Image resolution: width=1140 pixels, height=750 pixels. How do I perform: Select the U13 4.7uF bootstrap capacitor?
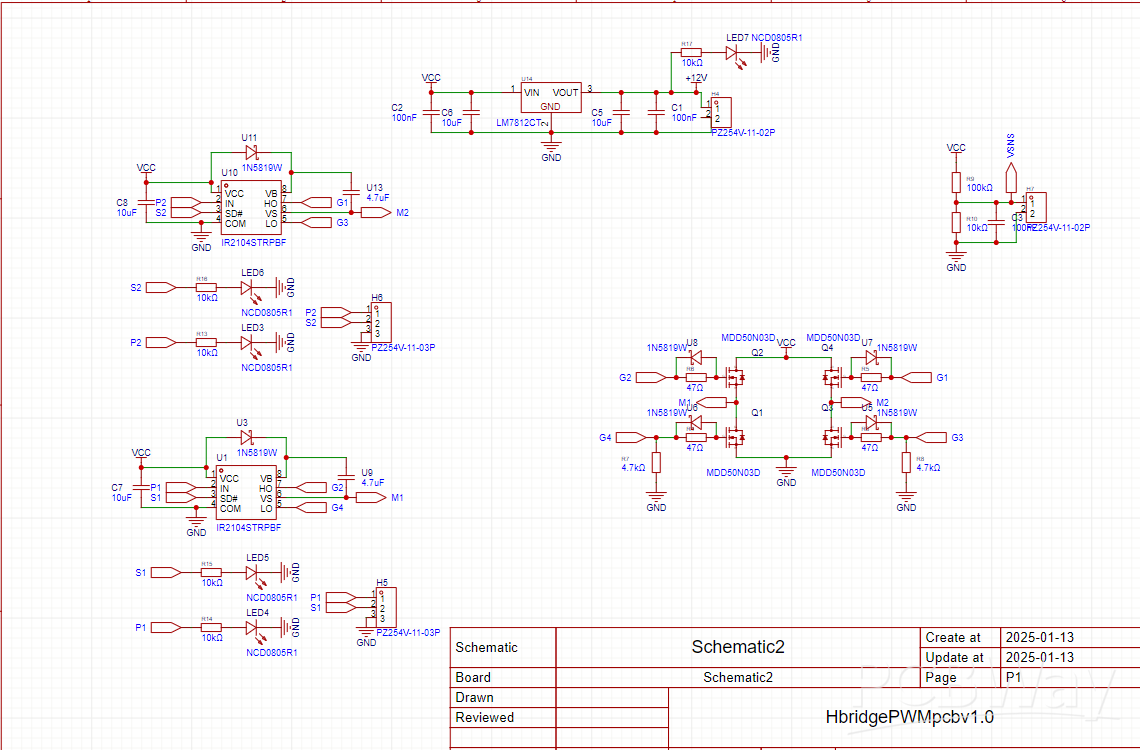(350, 191)
